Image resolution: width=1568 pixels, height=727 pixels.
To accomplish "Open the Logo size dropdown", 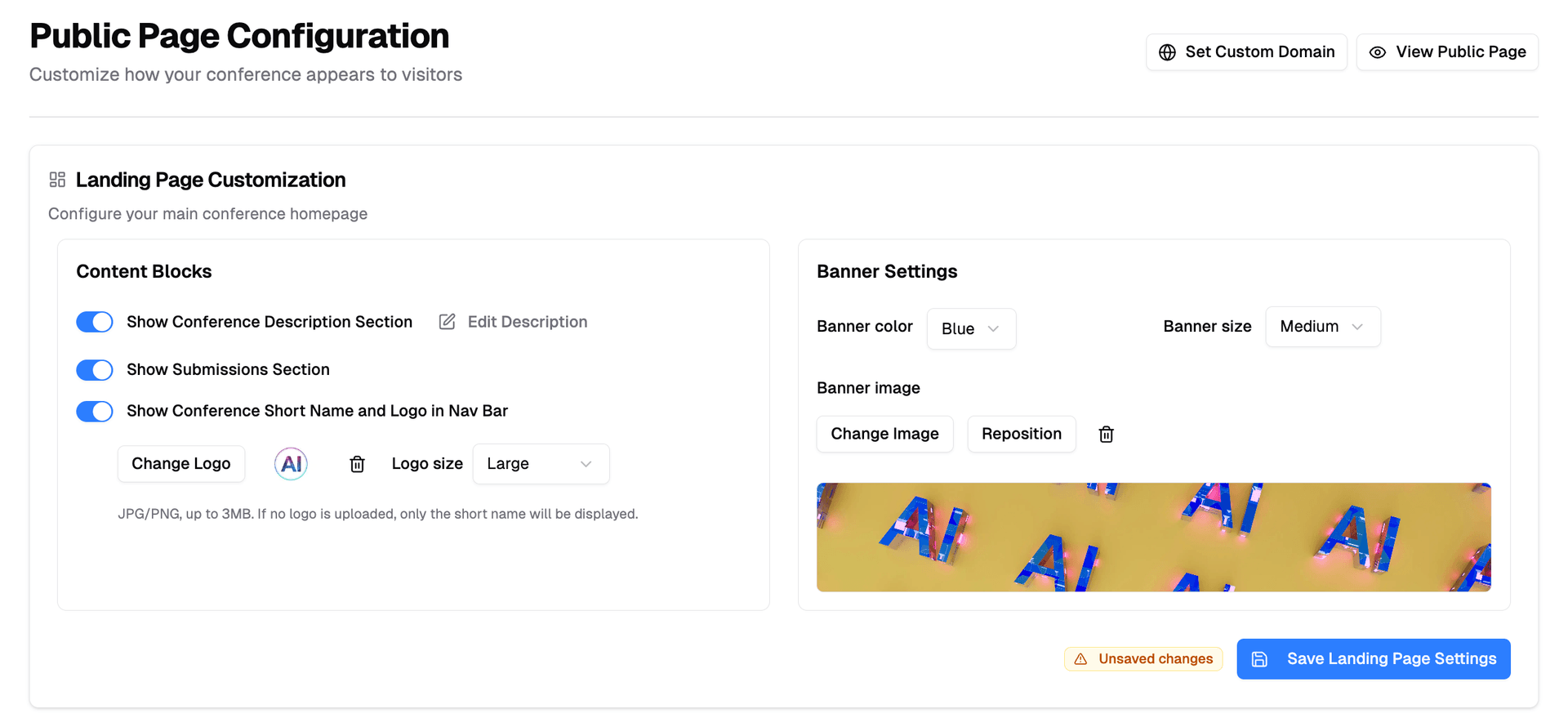I will click(x=541, y=463).
